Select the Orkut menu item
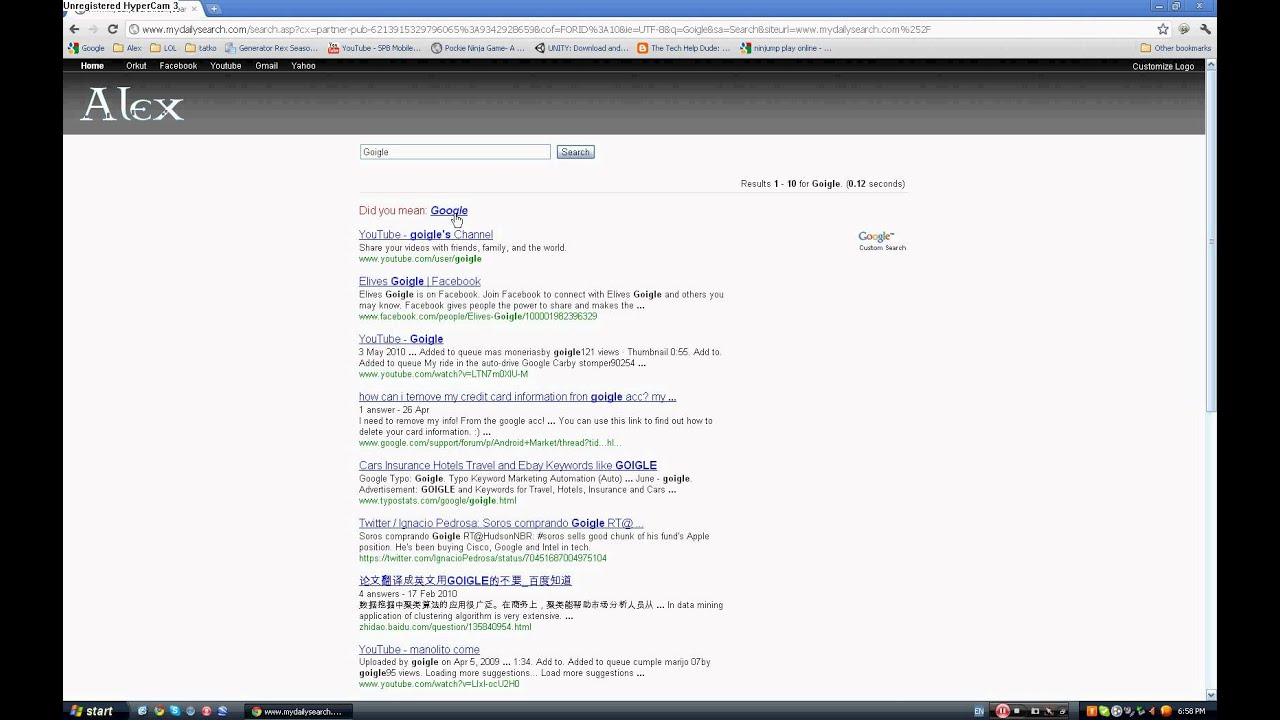The height and width of the screenshot is (720, 1280). pyautogui.click(x=136, y=66)
